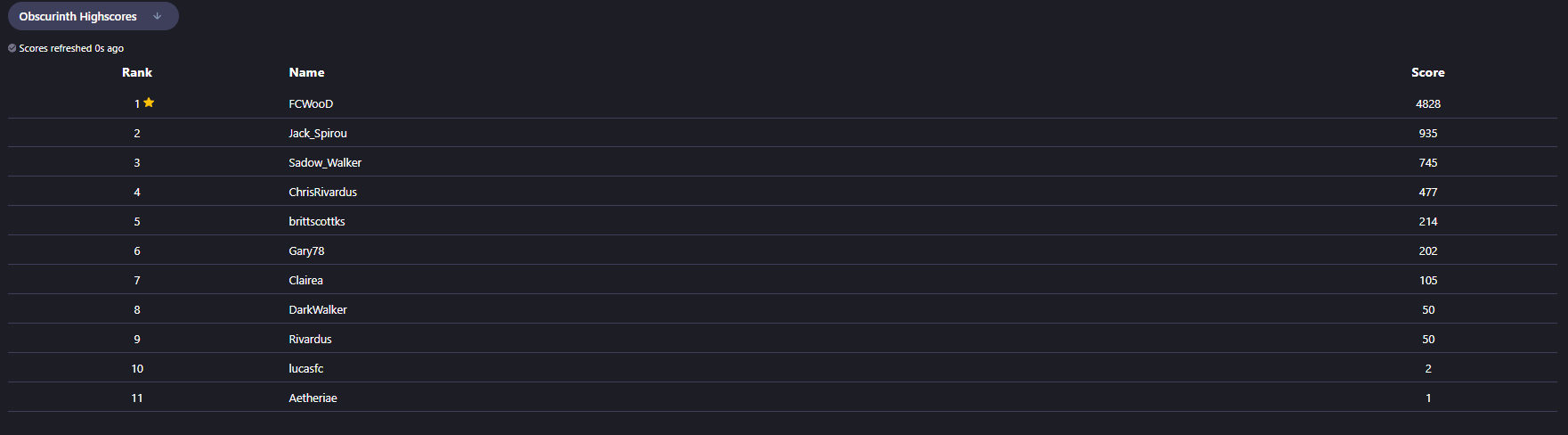Choose brittscottks from the highscores
Image resolution: width=1568 pixels, height=435 pixels.
(317, 221)
